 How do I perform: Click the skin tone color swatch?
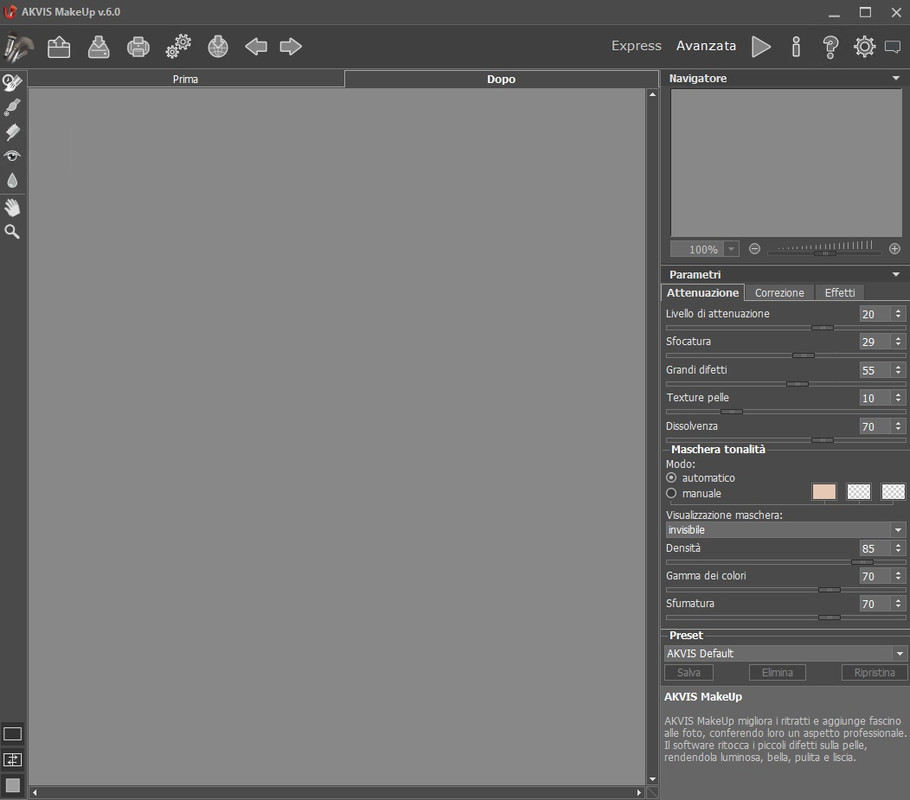tap(824, 492)
